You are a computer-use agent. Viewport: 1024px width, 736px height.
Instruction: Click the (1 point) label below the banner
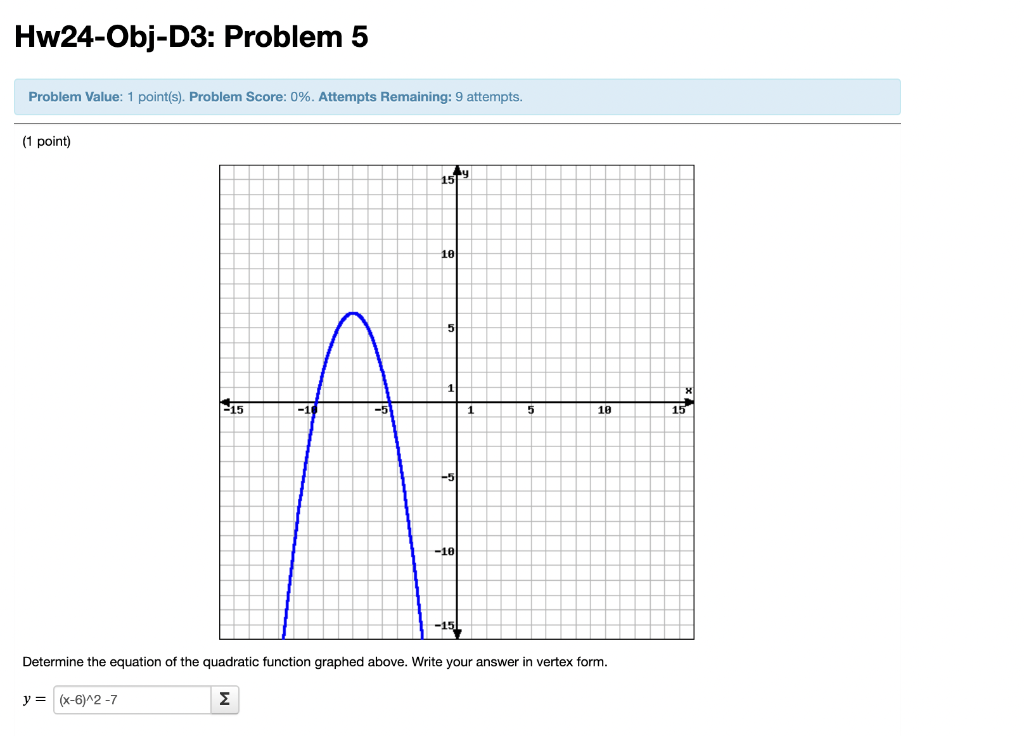click(46, 141)
